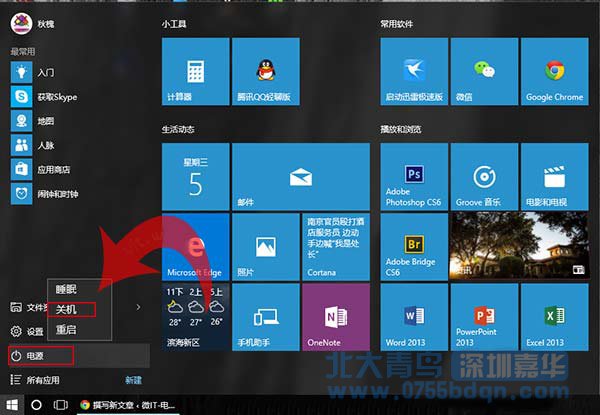Click the 秋槐 user account avatar
This screenshot has height=415, width=600.
[x=21, y=24]
